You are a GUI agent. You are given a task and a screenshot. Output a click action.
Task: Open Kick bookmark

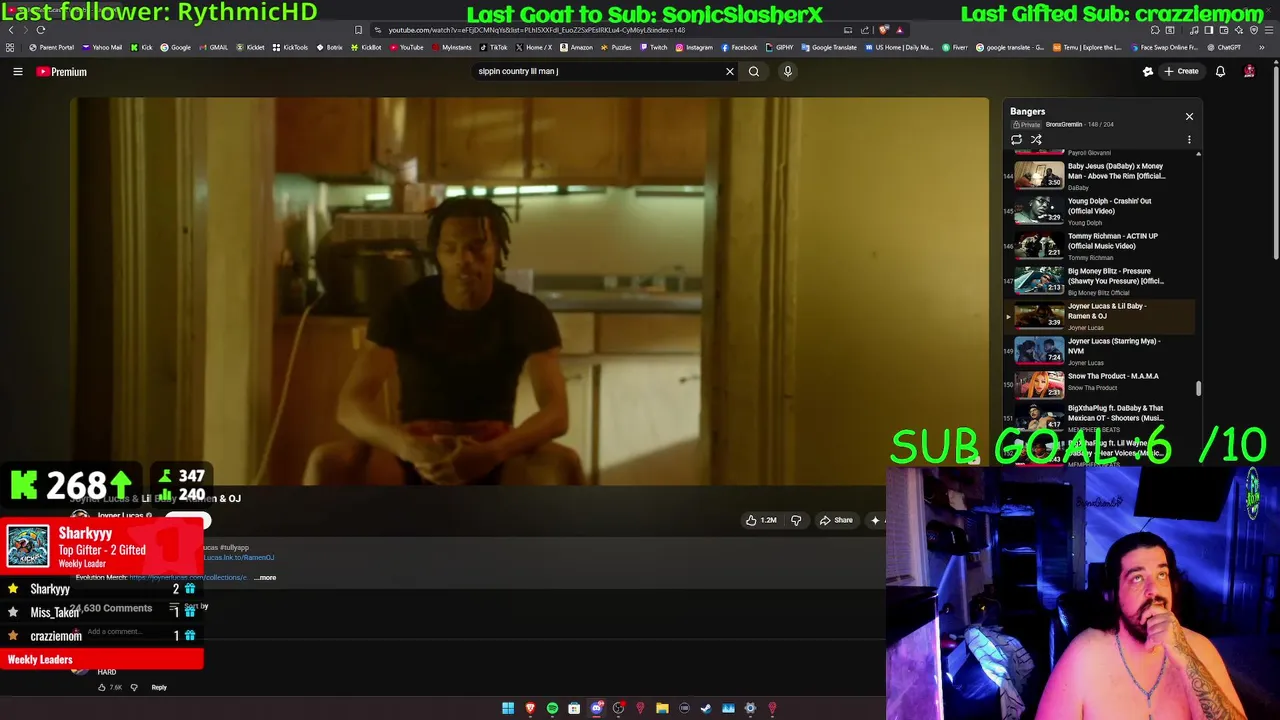click(x=142, y=47)
